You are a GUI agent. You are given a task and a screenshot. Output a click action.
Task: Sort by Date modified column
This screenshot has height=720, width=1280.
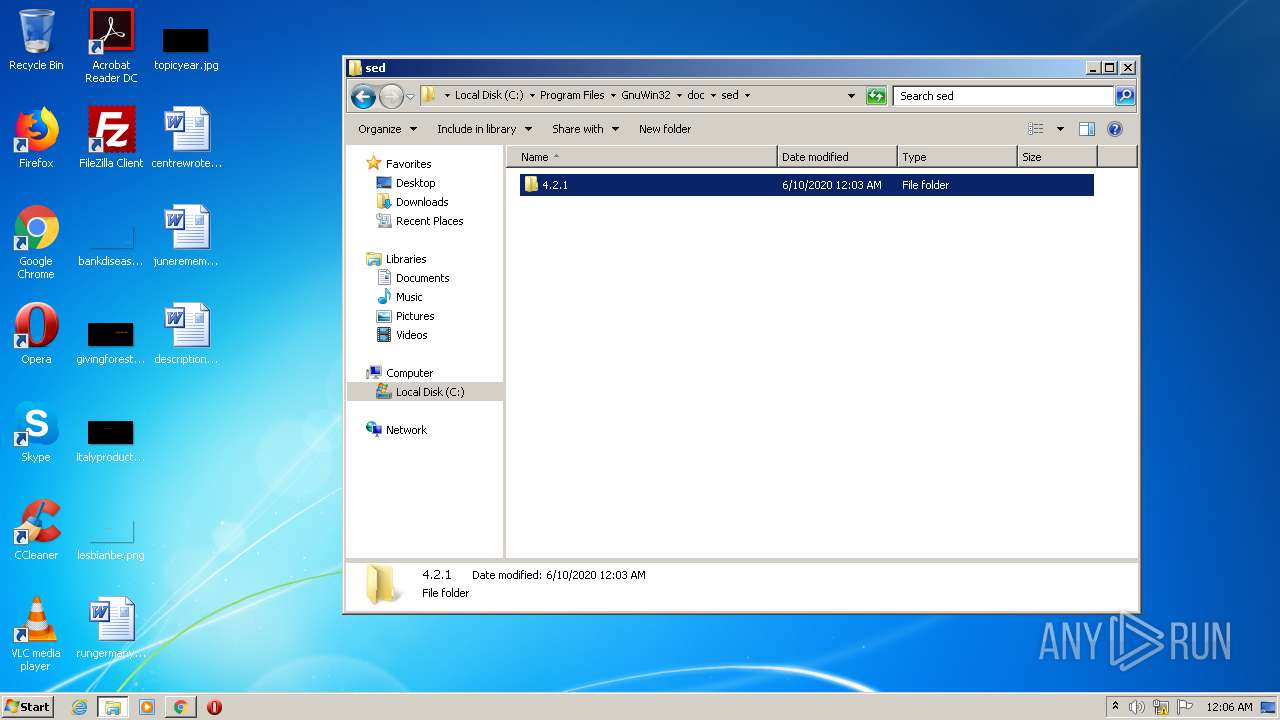click(837, 157)
